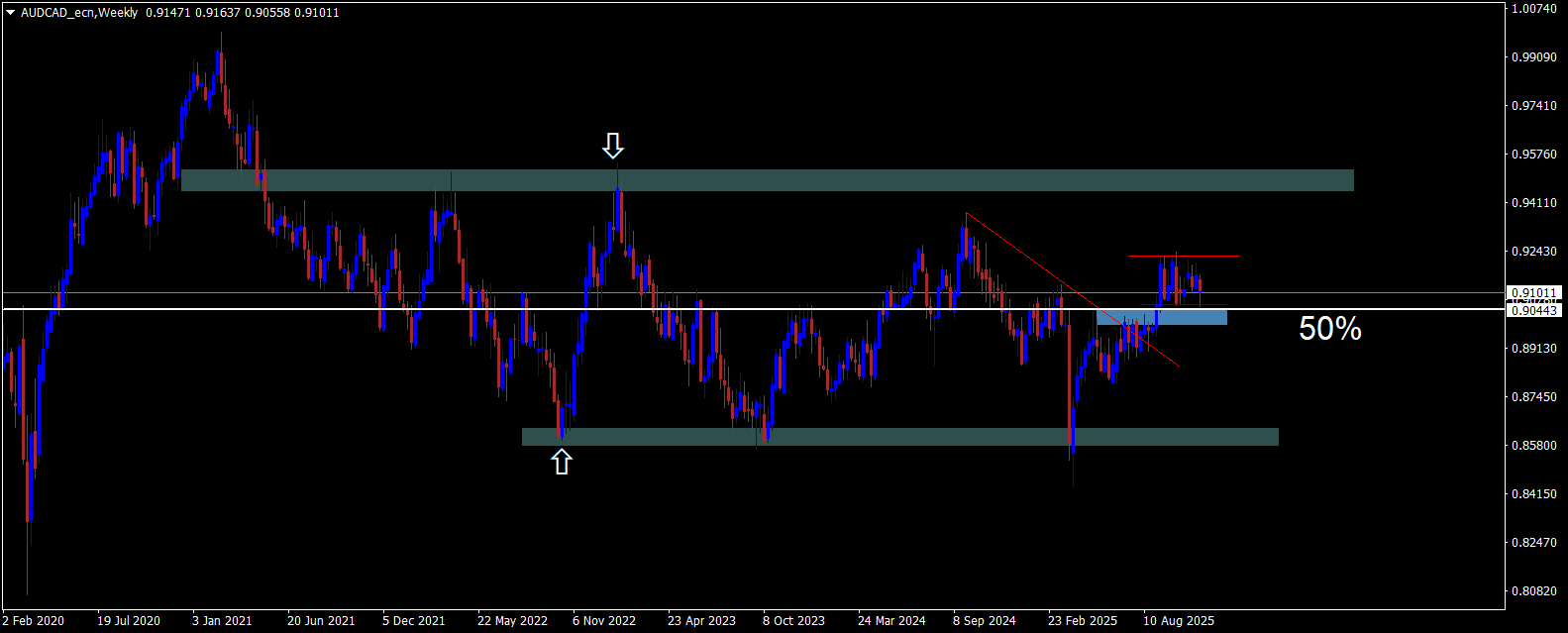
Task: Click the 24 Mar 2024 date label
Action: coord(891,621)
